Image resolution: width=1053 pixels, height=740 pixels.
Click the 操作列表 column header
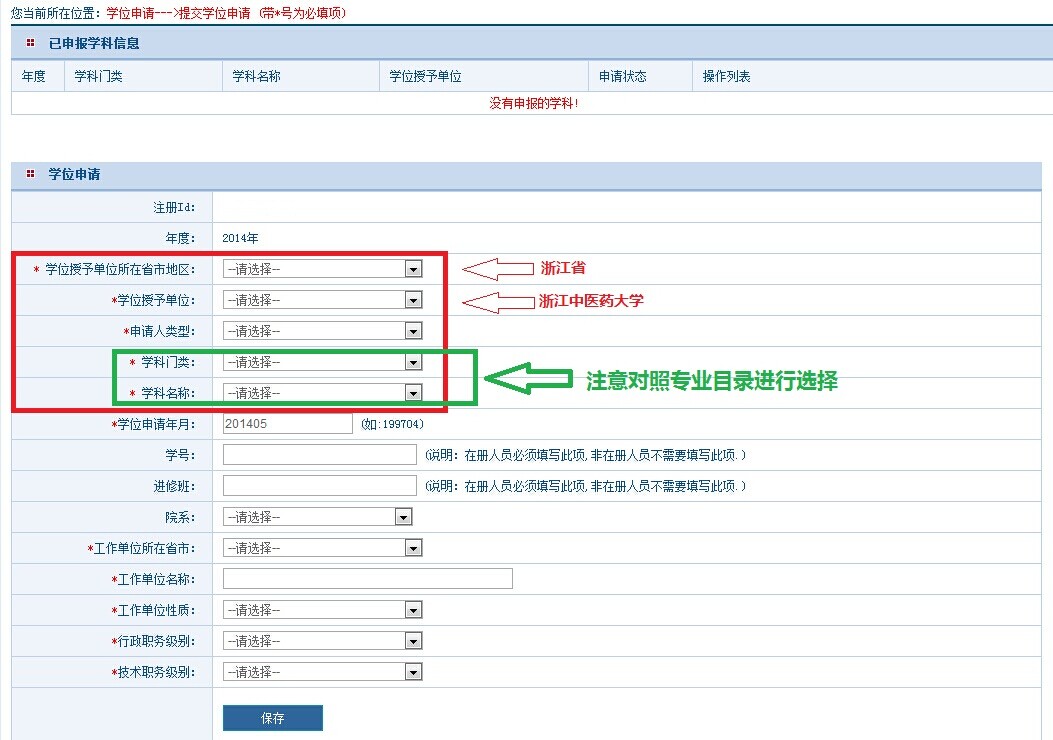[x=726, y=77]
